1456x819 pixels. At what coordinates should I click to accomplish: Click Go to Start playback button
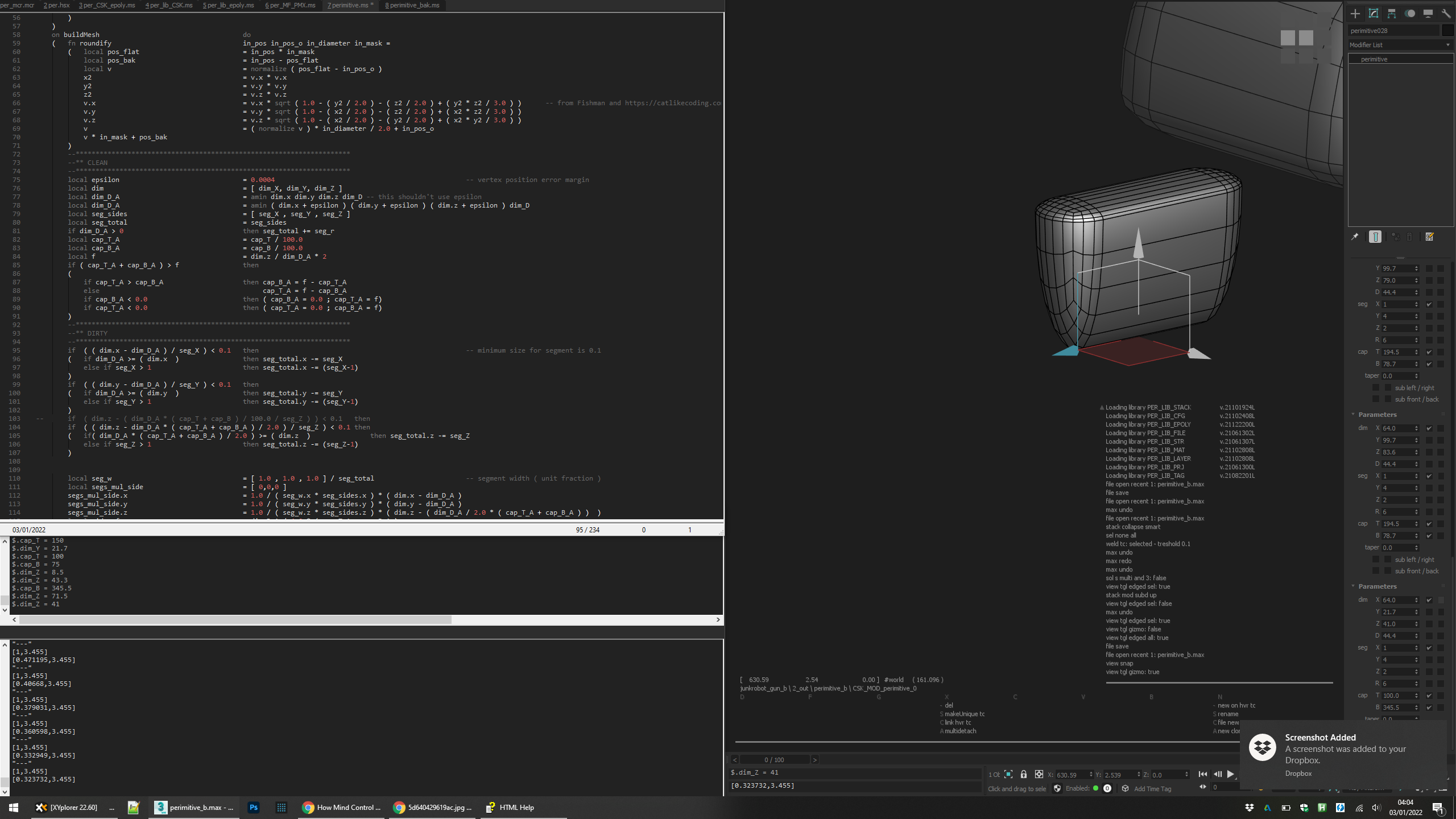[x=1202, y=774]
